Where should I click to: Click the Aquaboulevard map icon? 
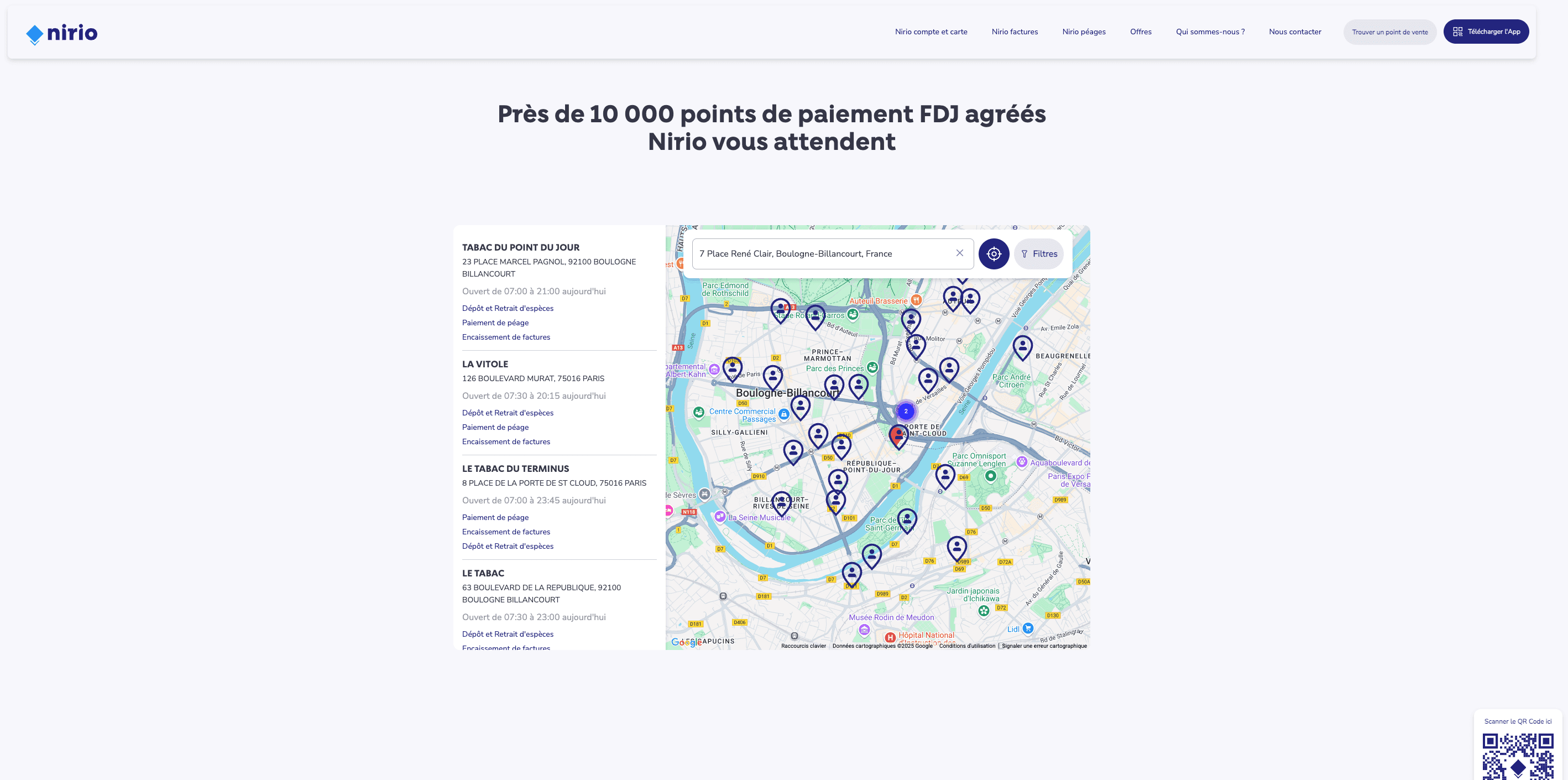click(x=1022, y=462)
